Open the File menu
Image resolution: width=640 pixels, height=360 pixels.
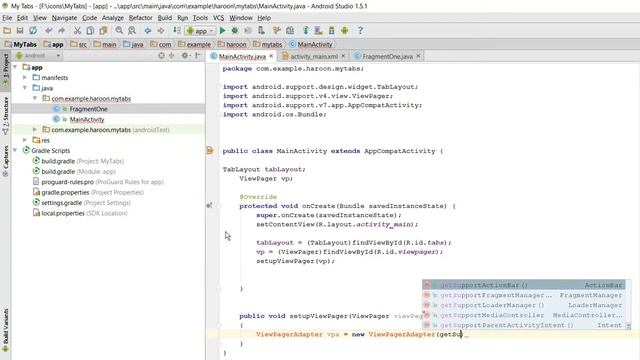point(7,18)
